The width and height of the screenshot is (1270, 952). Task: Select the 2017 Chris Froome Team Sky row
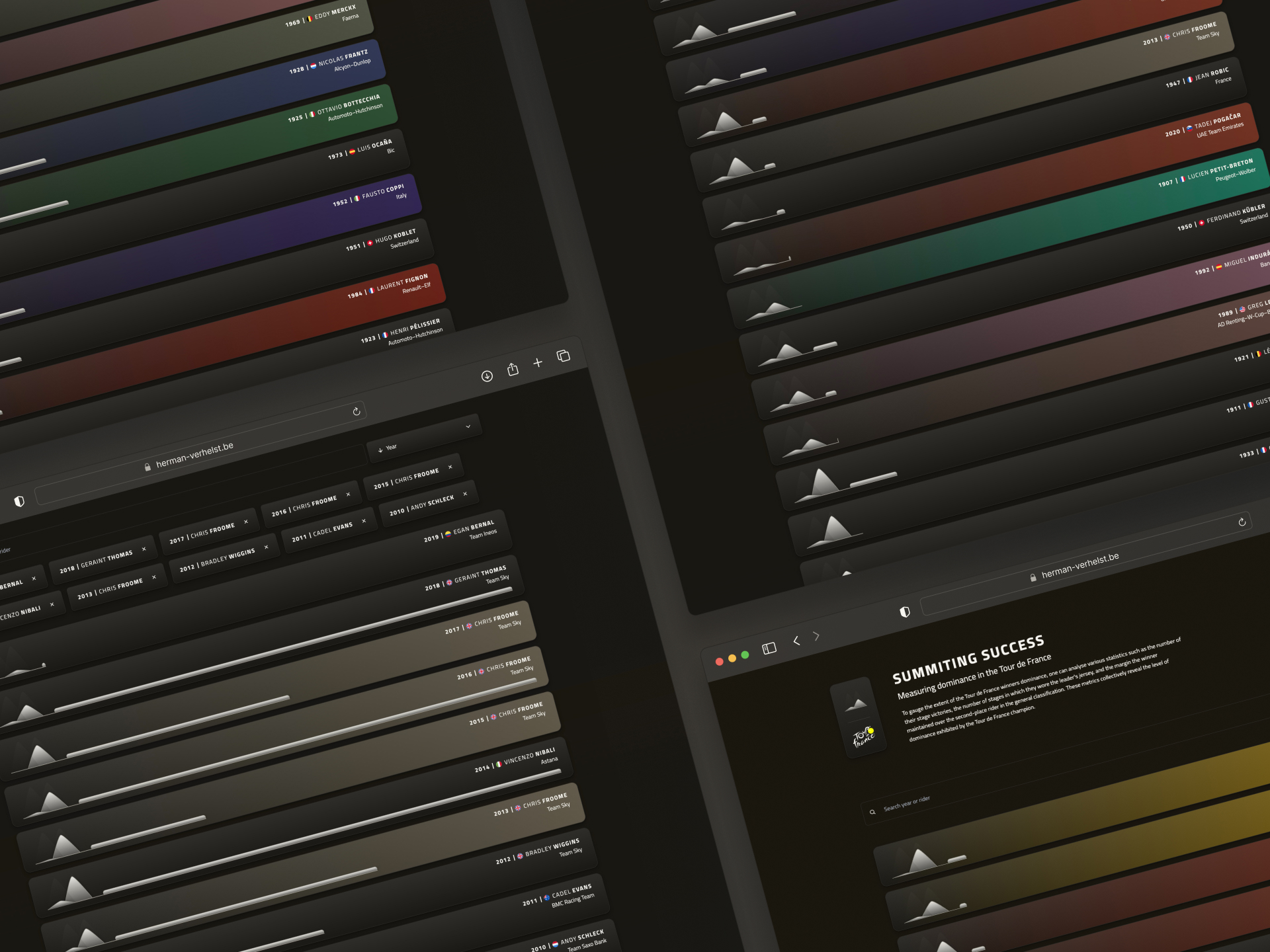point(268,690)
